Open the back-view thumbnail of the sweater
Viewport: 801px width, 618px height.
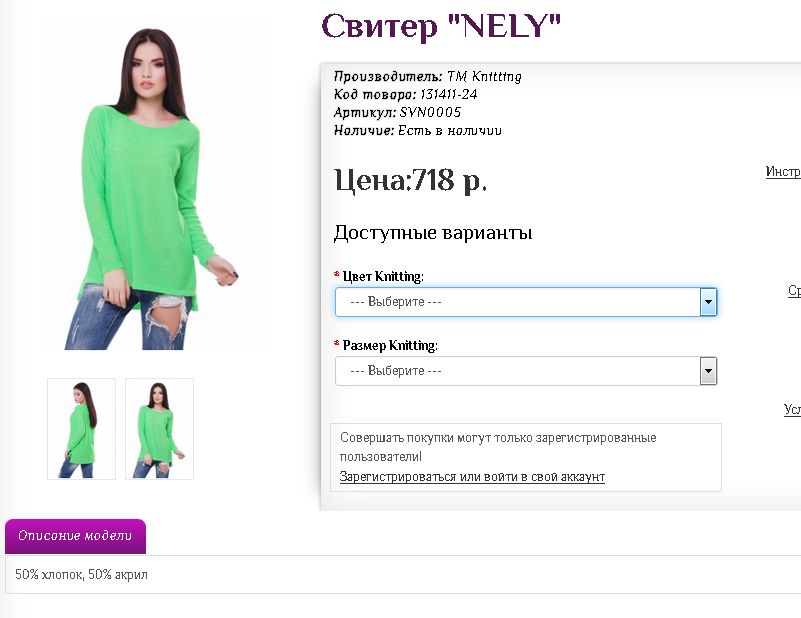click(81, 428)
